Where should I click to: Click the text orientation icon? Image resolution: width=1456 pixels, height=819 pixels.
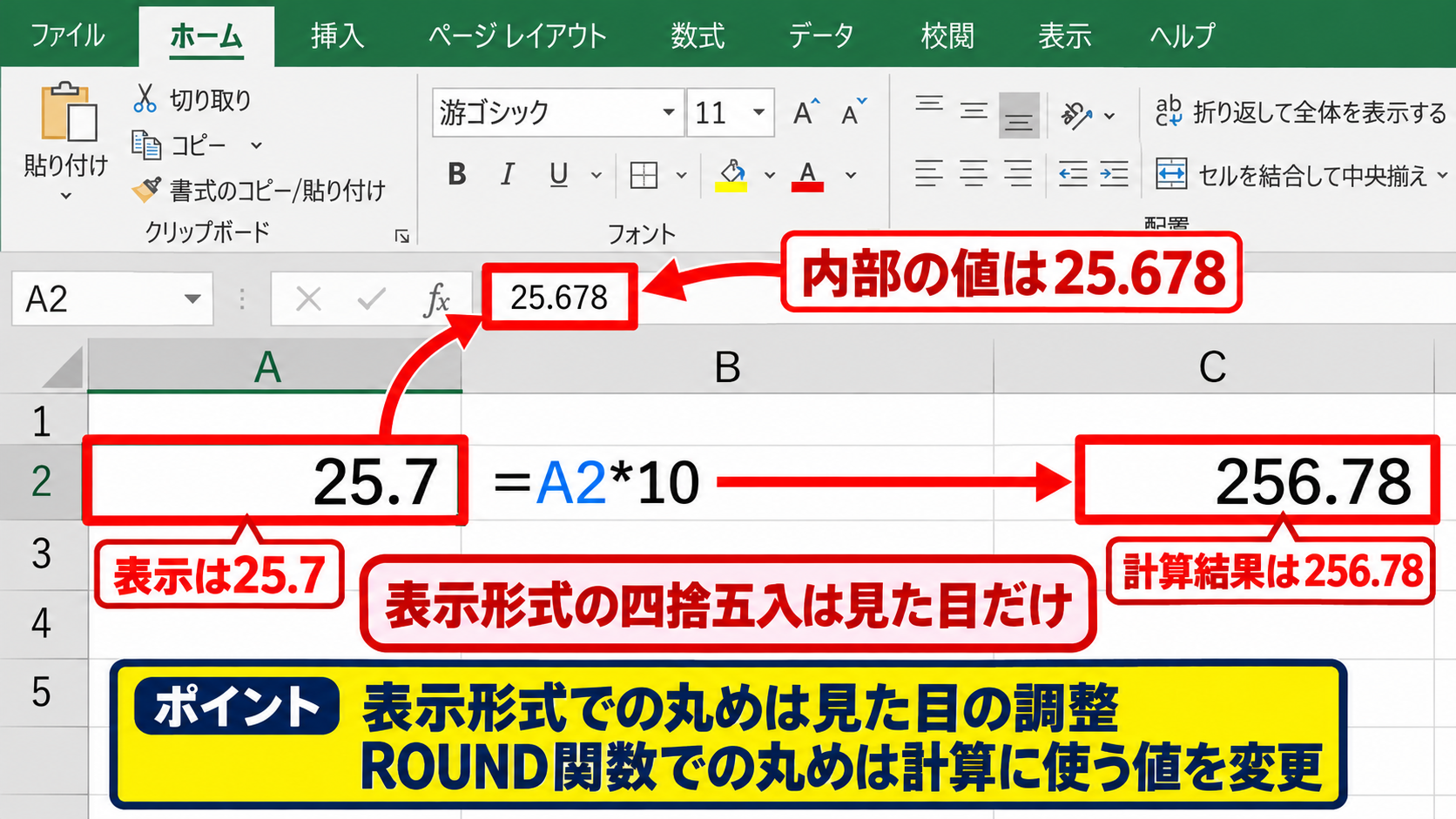(1075, 115)
